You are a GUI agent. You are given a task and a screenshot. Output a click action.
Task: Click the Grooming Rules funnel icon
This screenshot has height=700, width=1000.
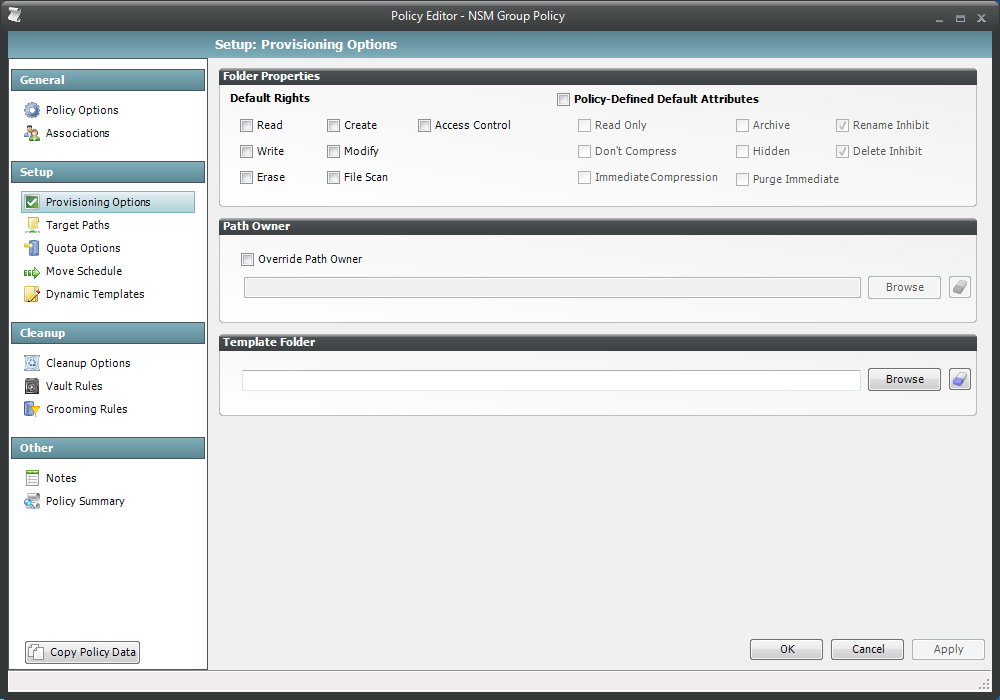[32, 409]
